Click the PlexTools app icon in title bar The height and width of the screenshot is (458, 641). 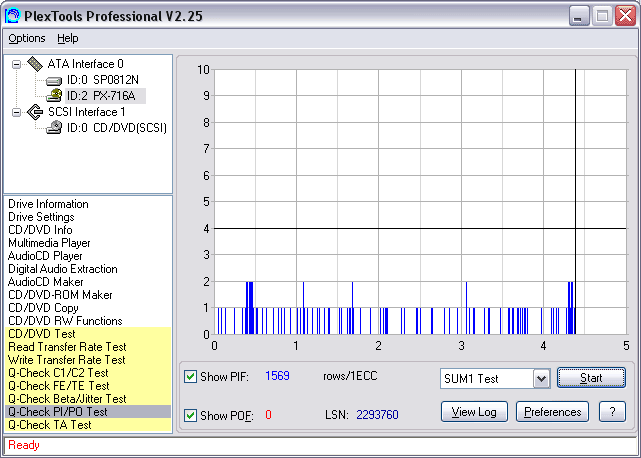pyautogui.click(x=13, y=16)
